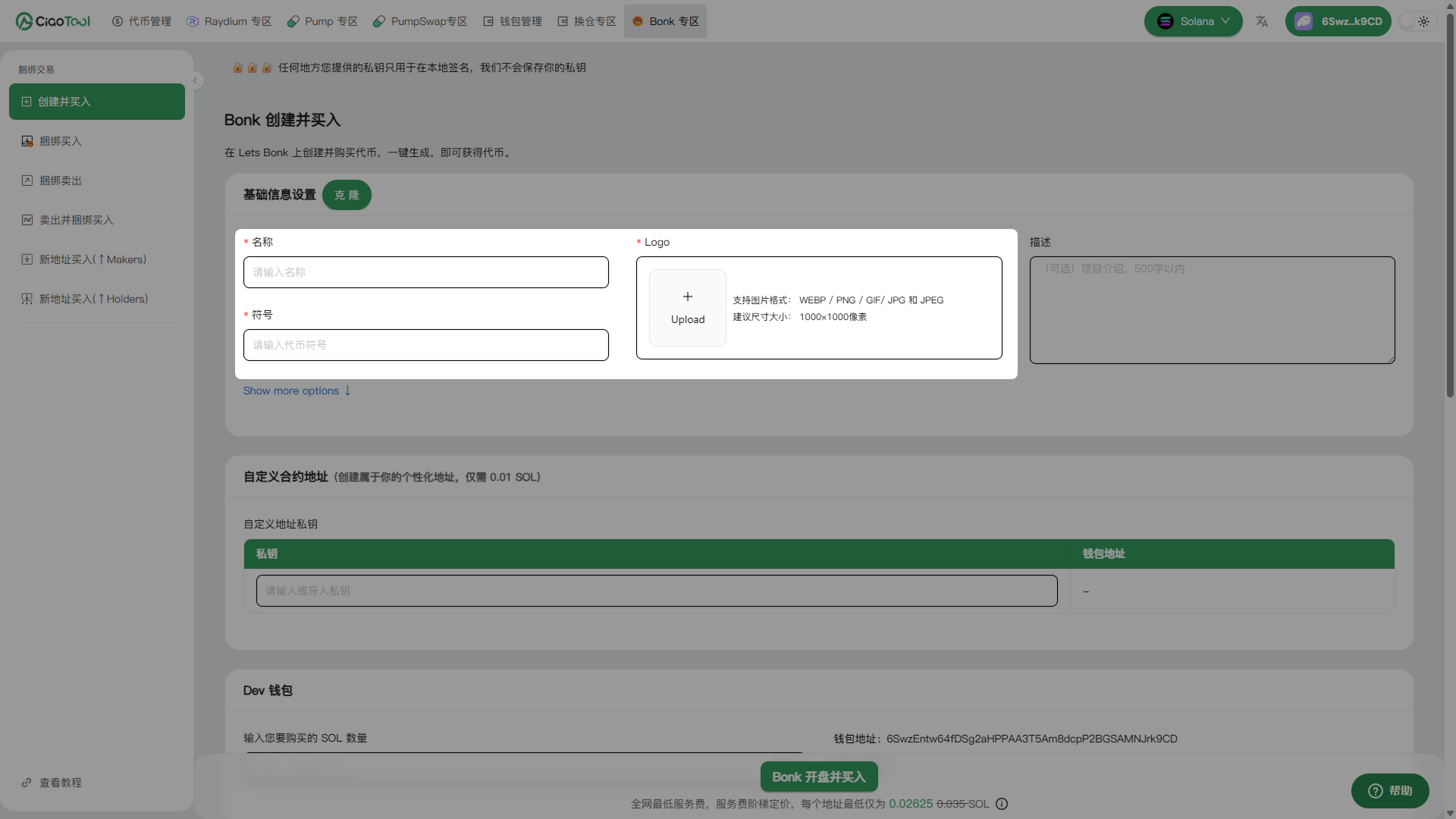Click the Bonk 创建并买入 page title

pyautogui.click(x=282, y=120)
